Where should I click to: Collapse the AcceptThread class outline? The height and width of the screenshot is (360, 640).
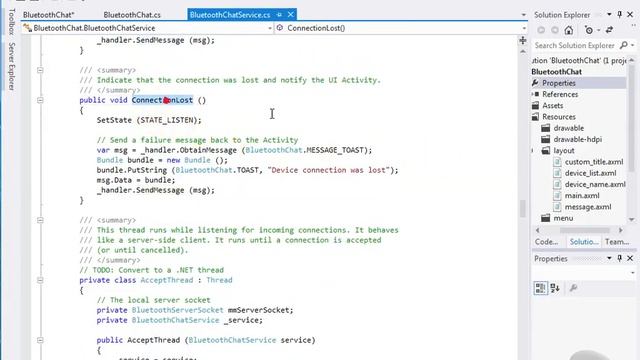40,280
